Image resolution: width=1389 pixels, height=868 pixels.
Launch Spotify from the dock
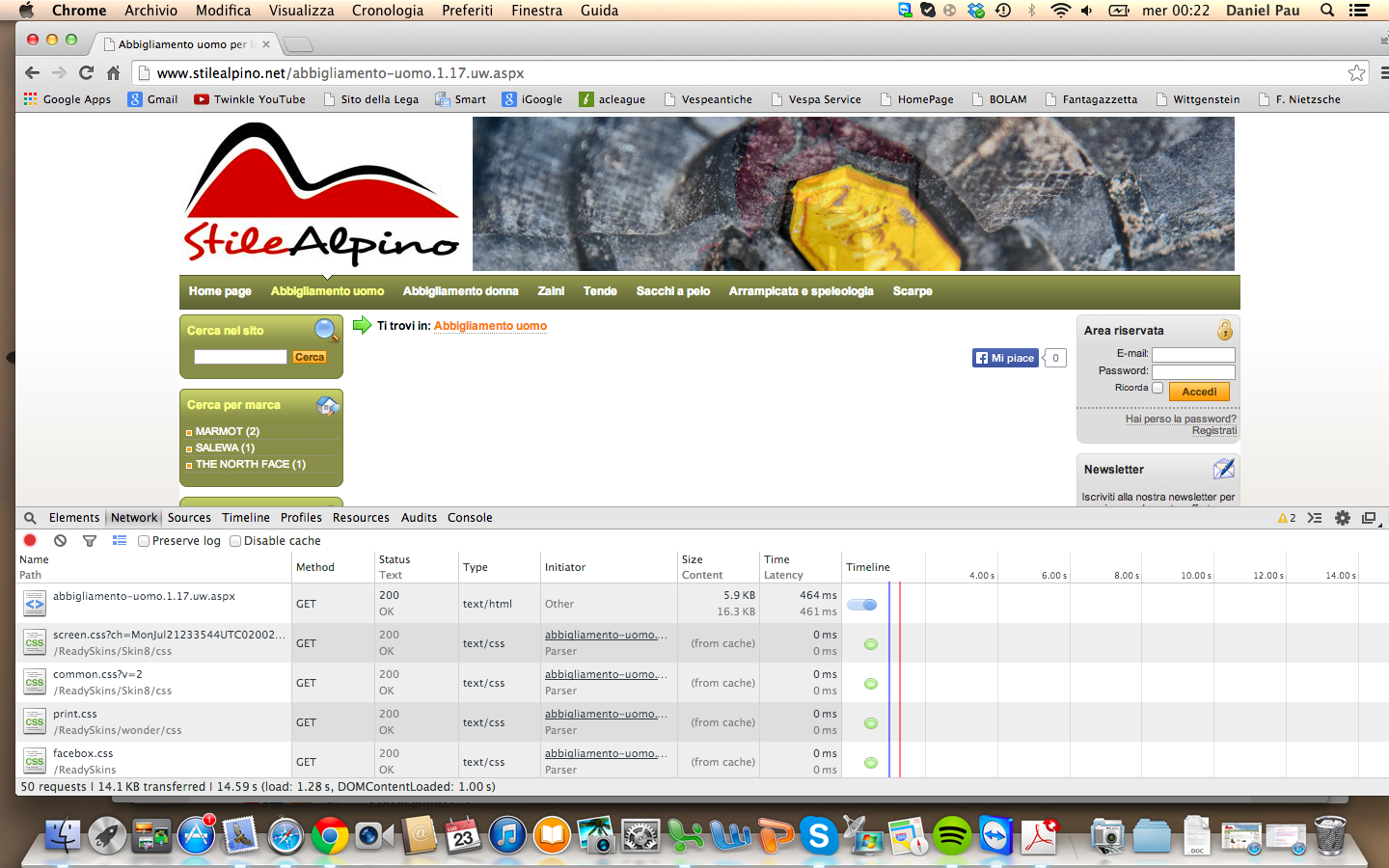(952, 835)
